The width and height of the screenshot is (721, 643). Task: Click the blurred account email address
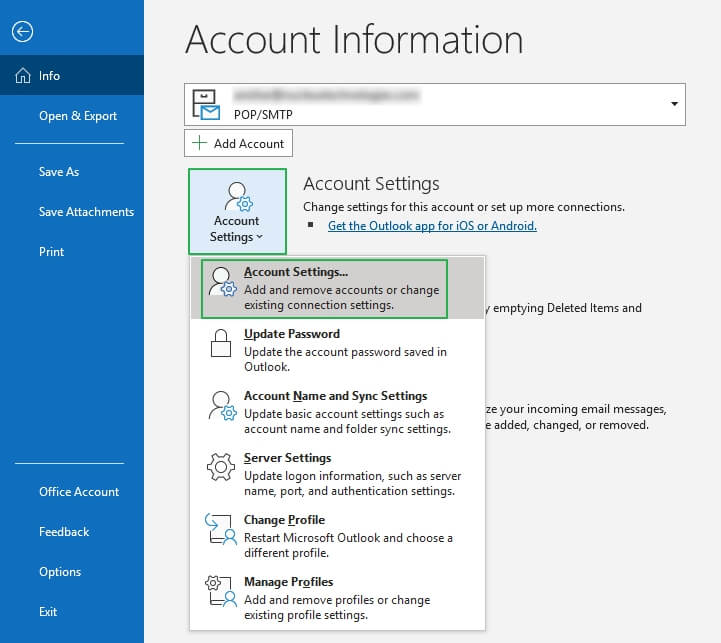point(326,95)
